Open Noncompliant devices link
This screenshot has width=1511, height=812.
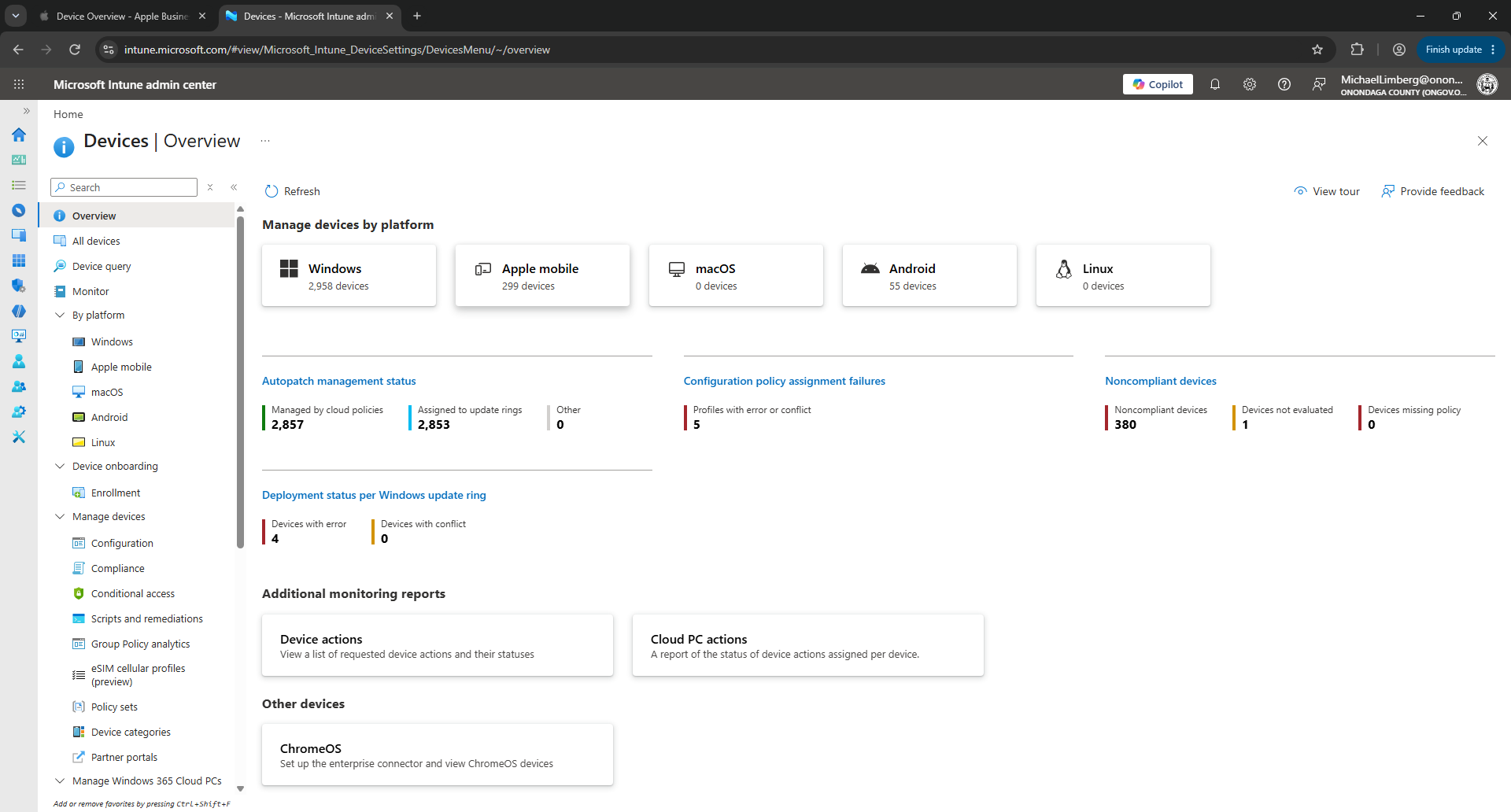coord(1161,381)
